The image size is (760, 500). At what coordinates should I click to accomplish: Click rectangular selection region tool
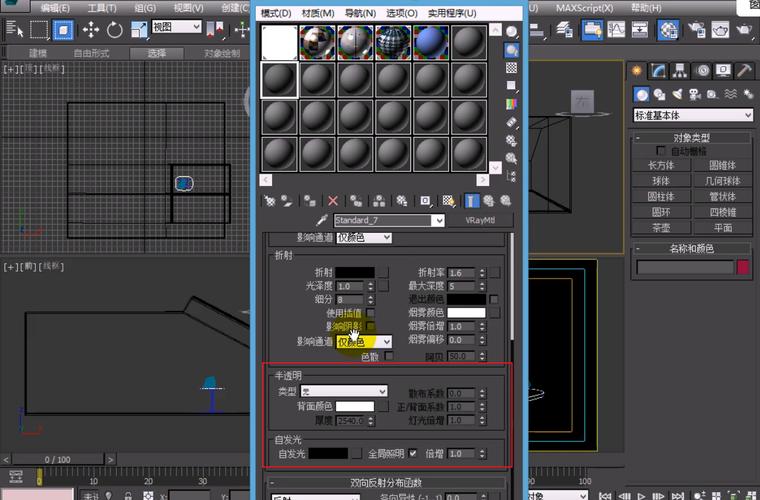pyautogui.click(x=39, y=30)
